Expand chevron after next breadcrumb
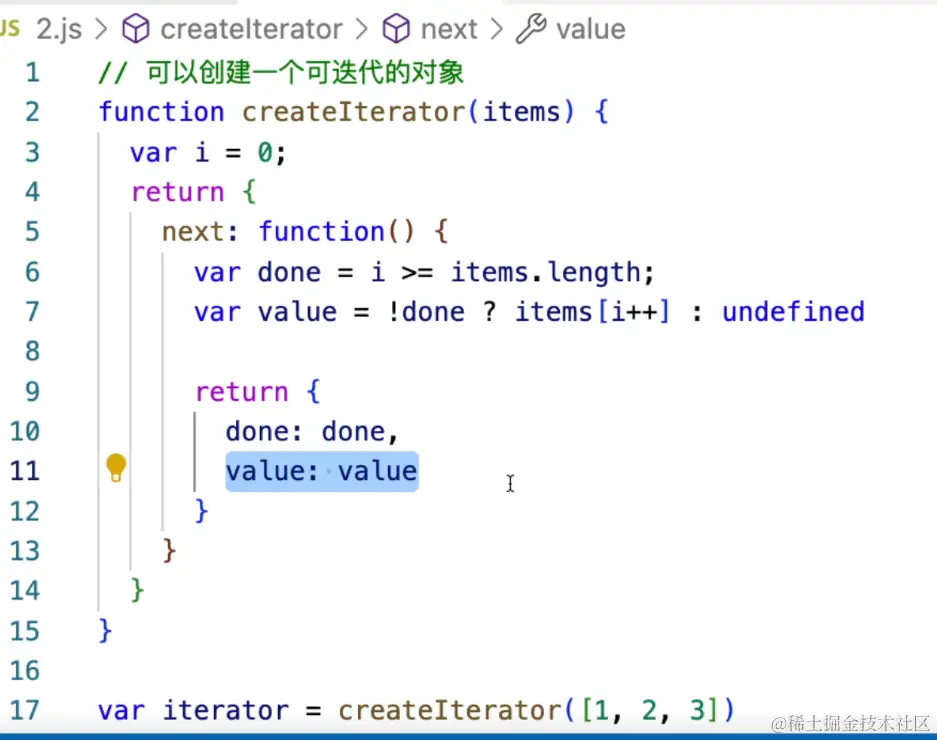 497,29
